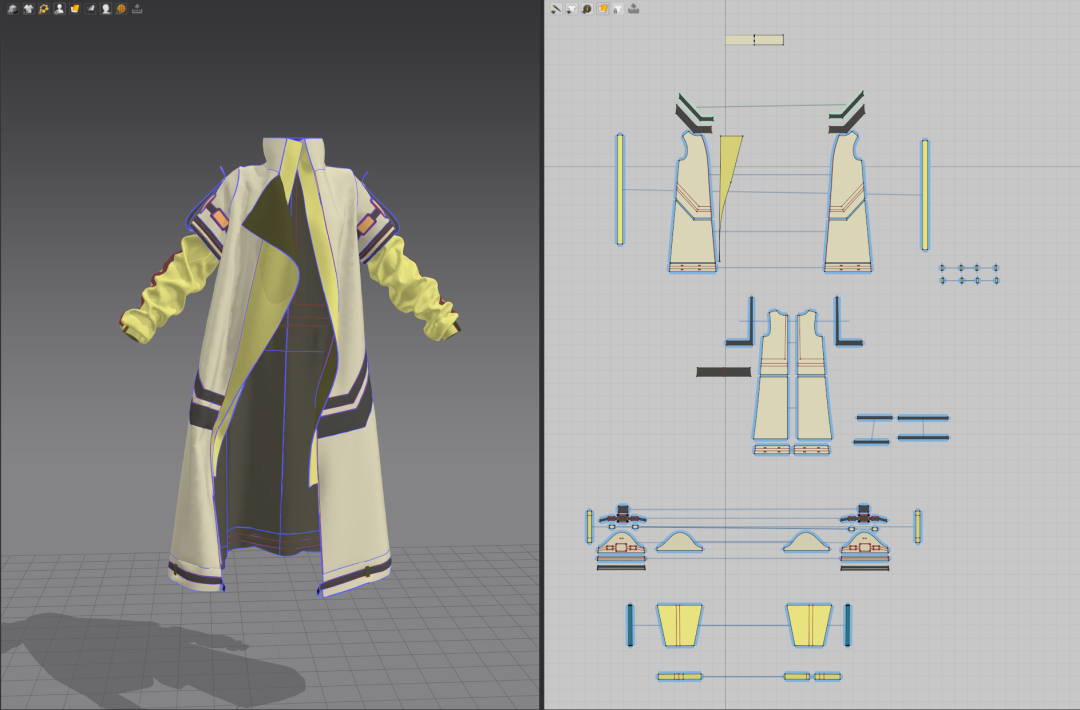
Task: Select left upper-sleeve patch pattern with buckle
Action: [621, 545]
